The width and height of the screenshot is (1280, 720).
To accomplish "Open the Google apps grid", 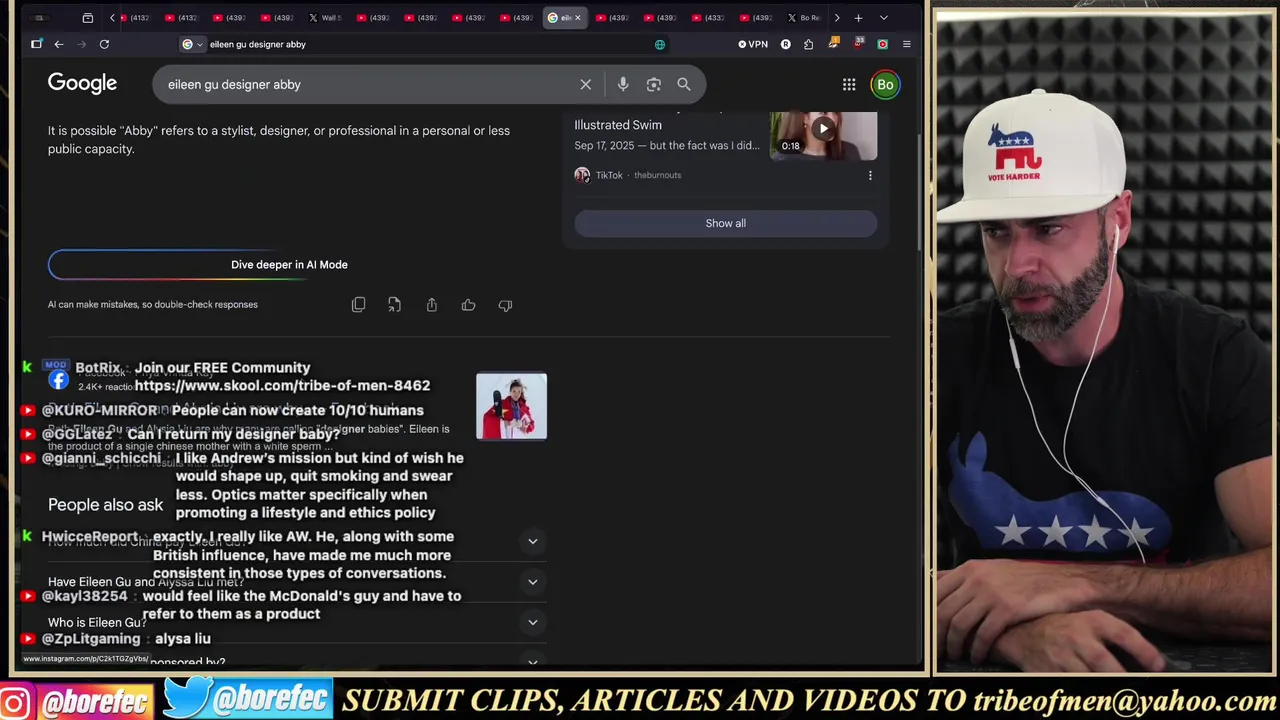I will coord(849,85).
